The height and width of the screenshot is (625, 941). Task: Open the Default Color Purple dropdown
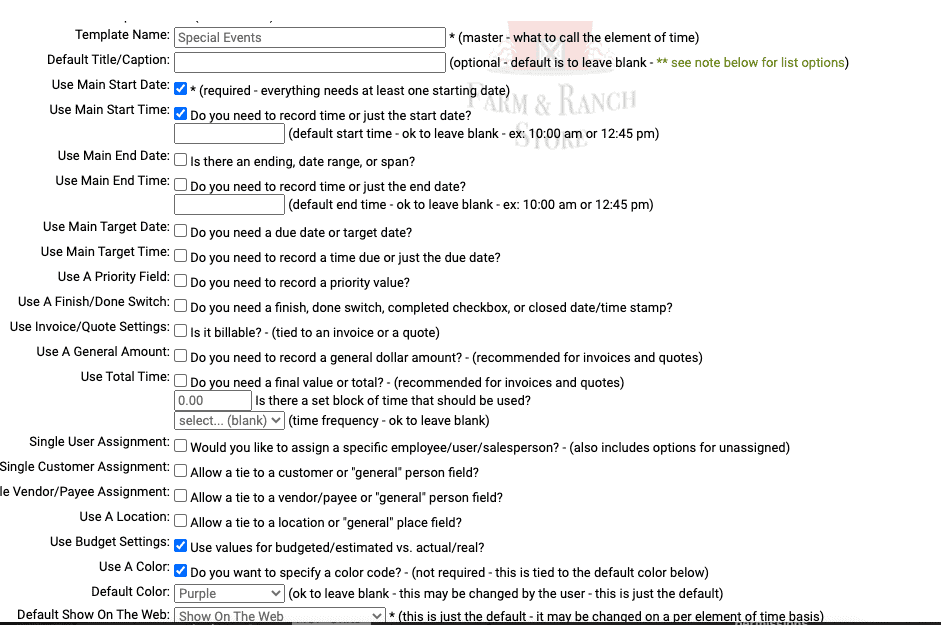(229, 593)
